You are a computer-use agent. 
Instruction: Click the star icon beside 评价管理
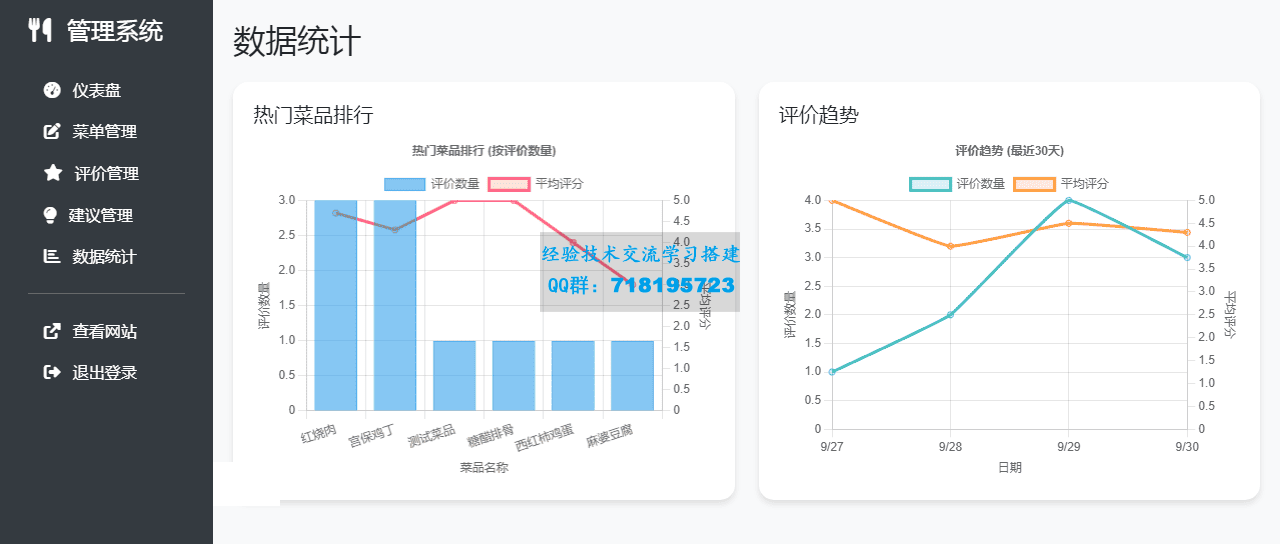tap(53, 173)
